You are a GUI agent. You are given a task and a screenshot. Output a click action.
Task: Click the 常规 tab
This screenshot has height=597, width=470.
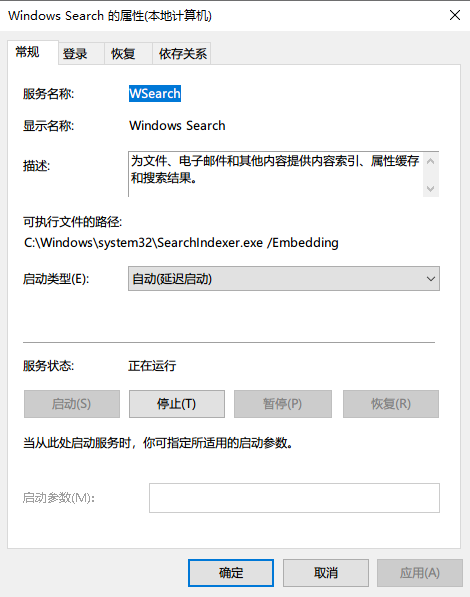(33, 52)
